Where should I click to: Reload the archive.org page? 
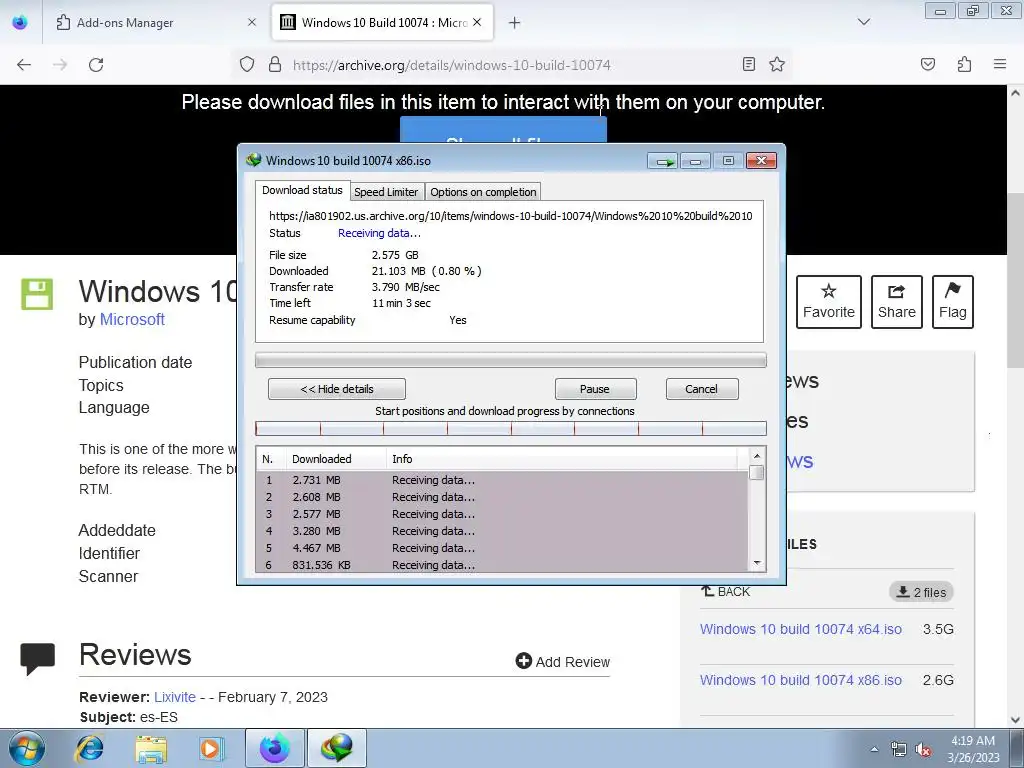(x=96, y=65)
